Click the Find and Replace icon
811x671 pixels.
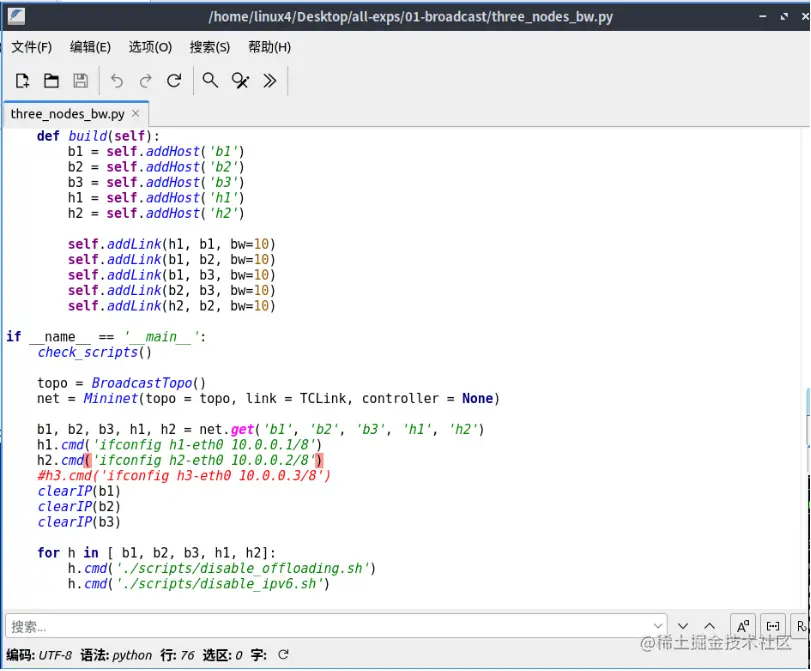coord(240,81)
